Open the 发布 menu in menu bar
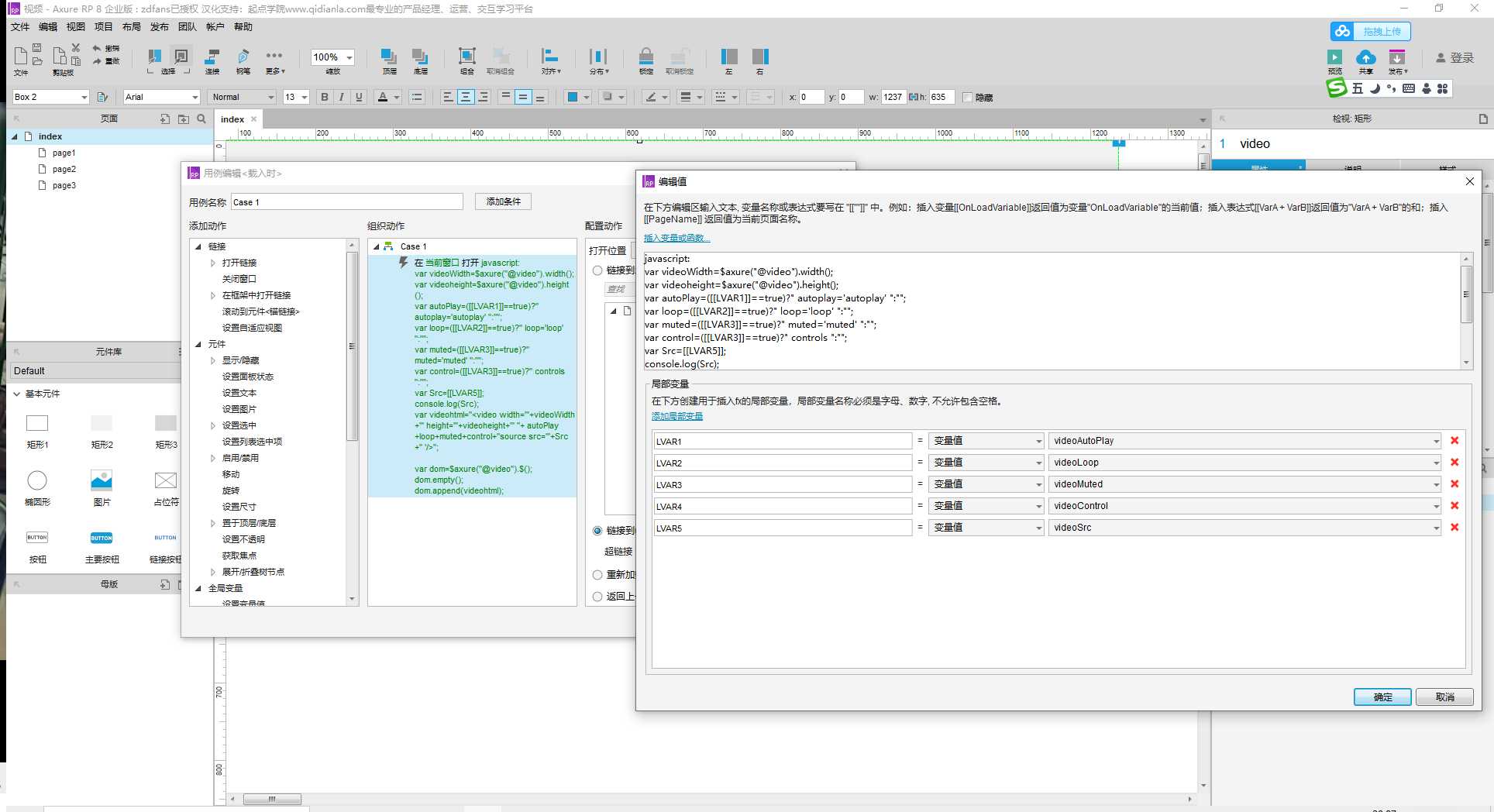The image size is (1494, 812). point(159,27)
